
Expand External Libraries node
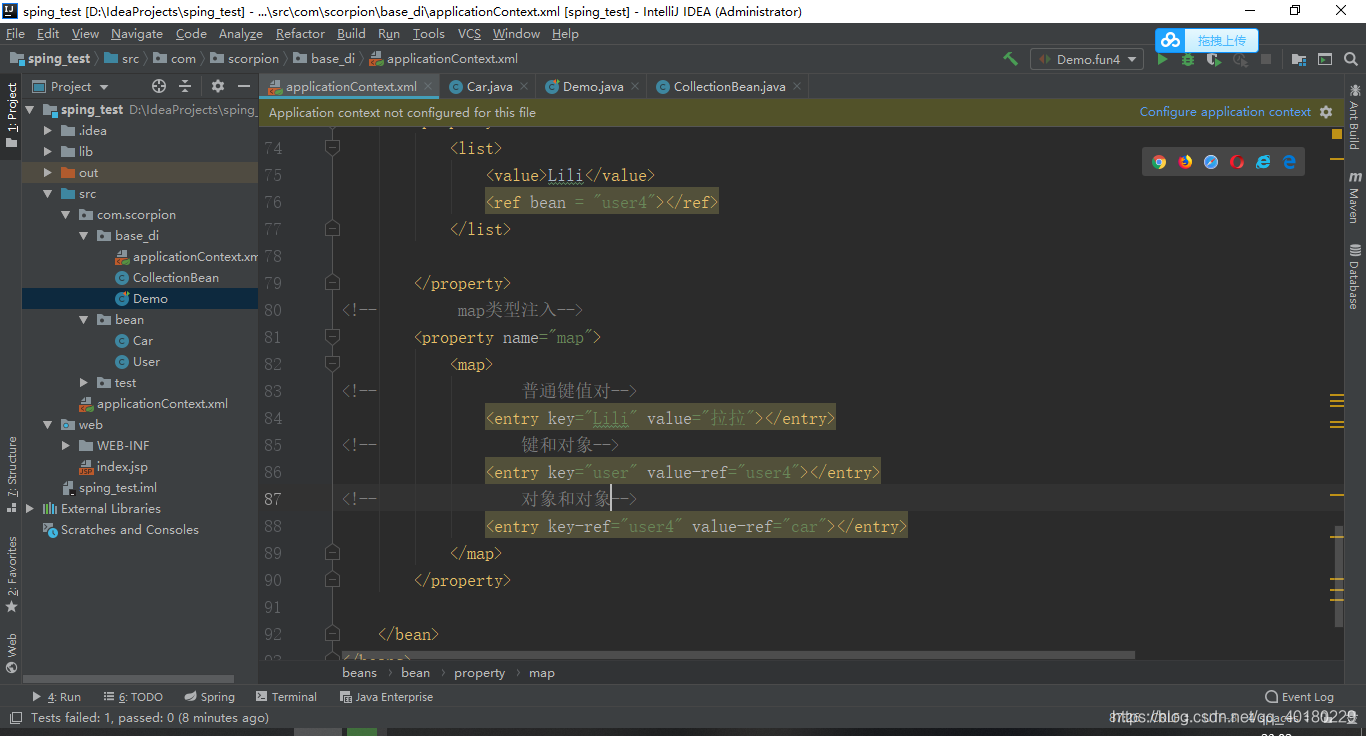point(29,508)
